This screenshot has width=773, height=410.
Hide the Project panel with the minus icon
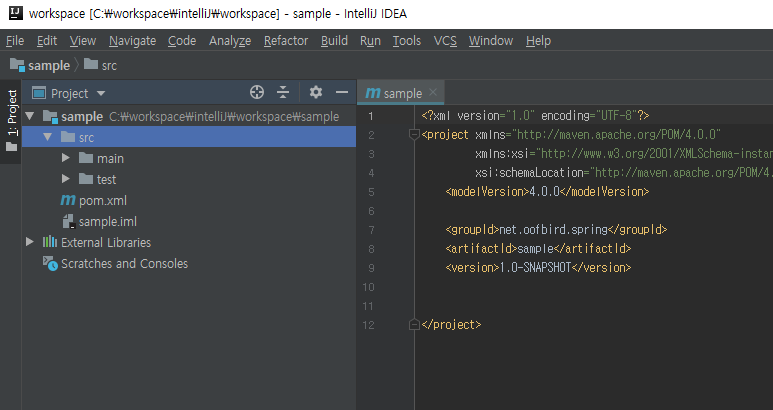coord(342,92)
